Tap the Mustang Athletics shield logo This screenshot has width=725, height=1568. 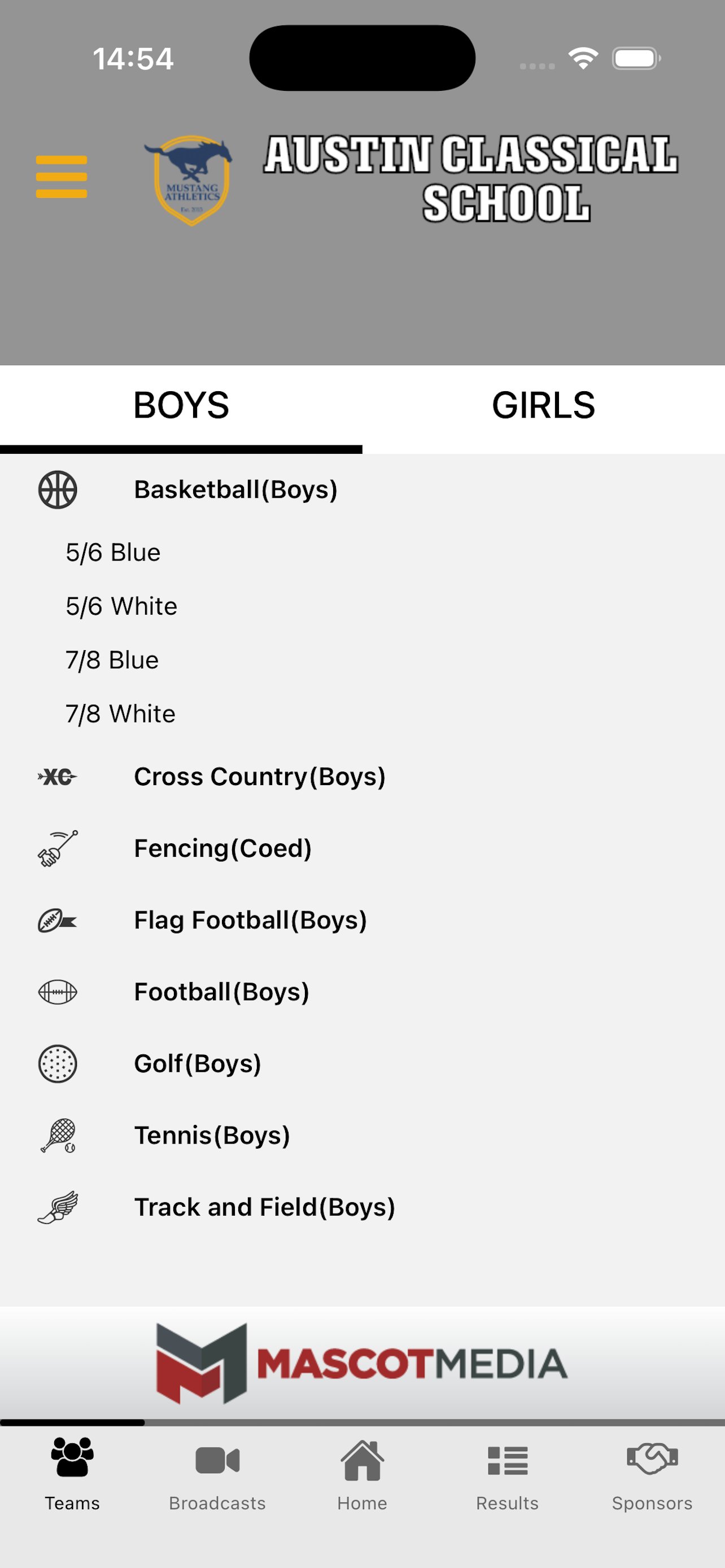tap(189, 180)
